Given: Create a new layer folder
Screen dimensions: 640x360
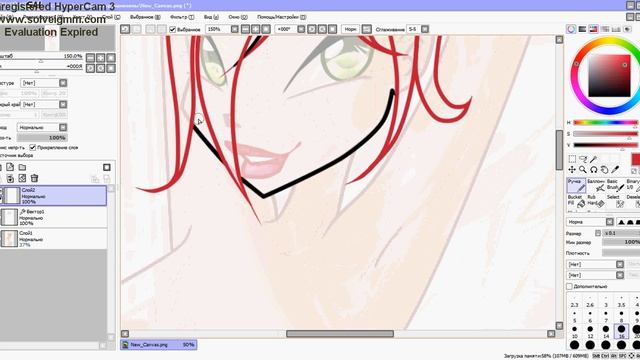Looking at the screenshot, I should click(22, 167).
